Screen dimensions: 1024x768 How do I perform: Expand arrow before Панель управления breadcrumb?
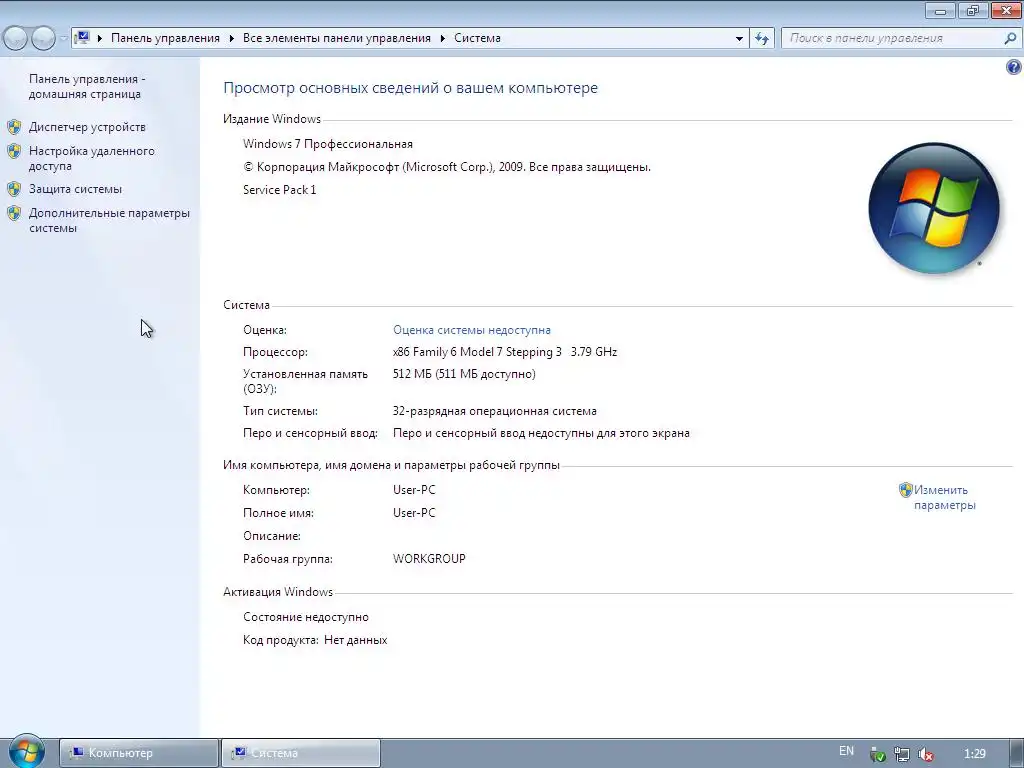(100, 39)
